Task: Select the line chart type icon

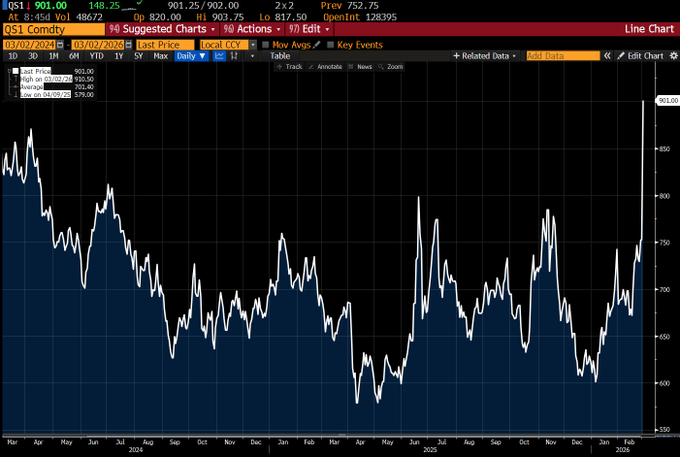Action: [x=218, y=56]
